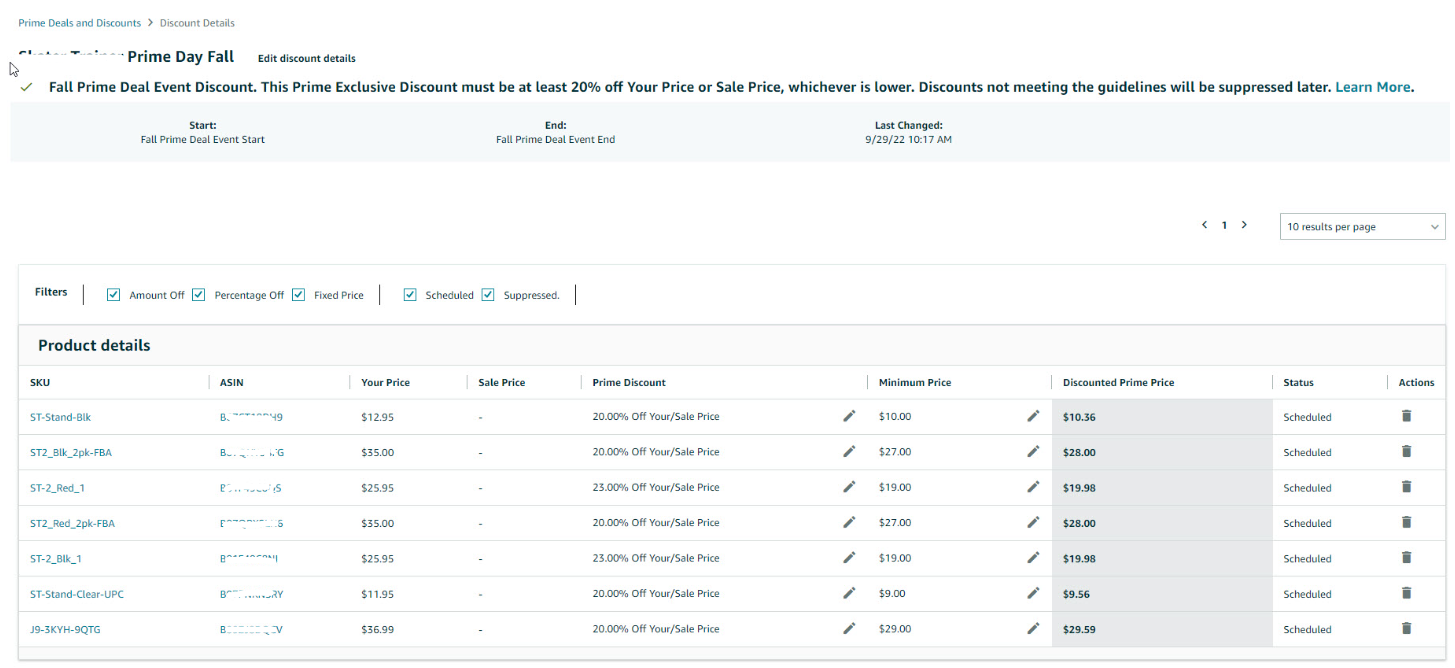Open the Learn More link
The image size is (1455, 668).
pyautogui.click(x=1372, y=87)
